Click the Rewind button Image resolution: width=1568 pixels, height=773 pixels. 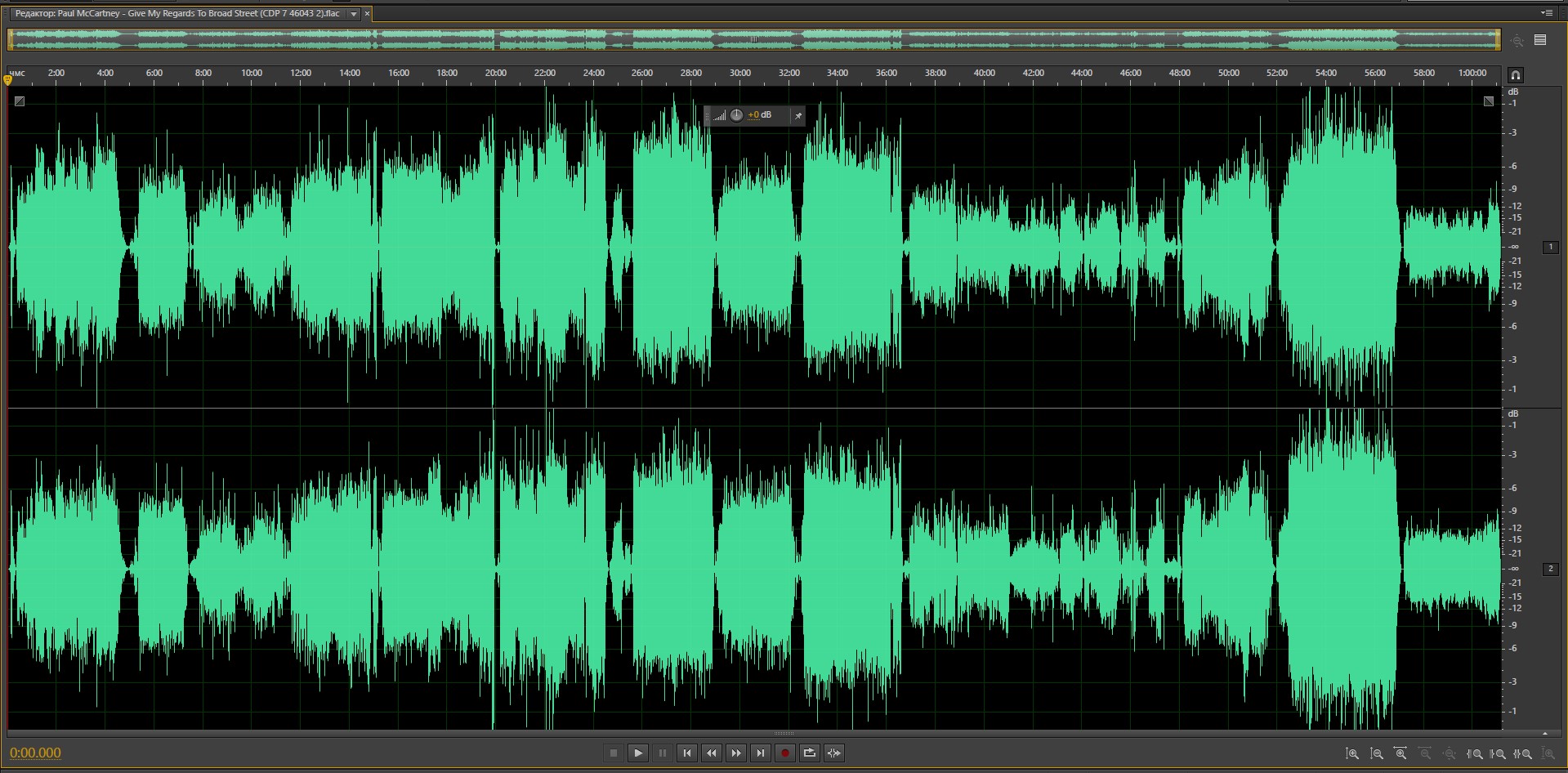[712, 753]
